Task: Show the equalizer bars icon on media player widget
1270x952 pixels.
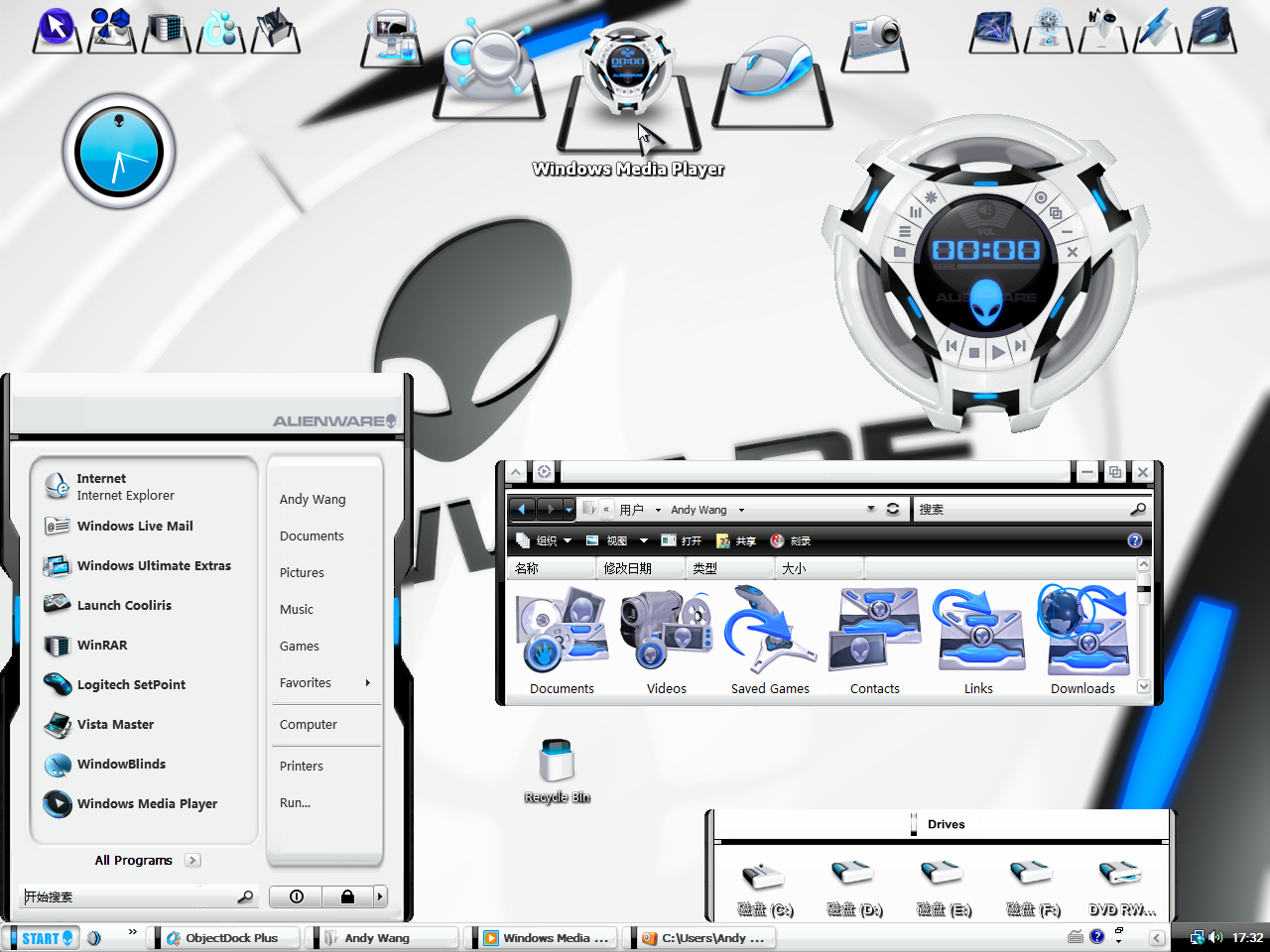Action: coord(916,212)
